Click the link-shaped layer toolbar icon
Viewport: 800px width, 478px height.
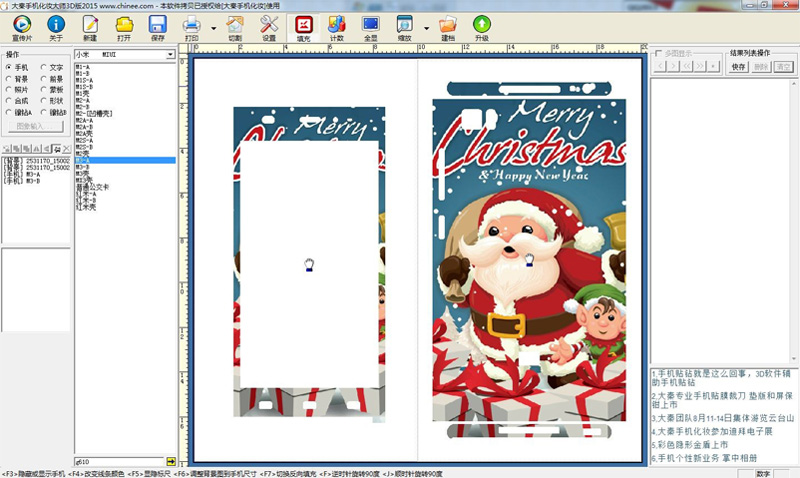pyautogui.click(x=57, y=149)
